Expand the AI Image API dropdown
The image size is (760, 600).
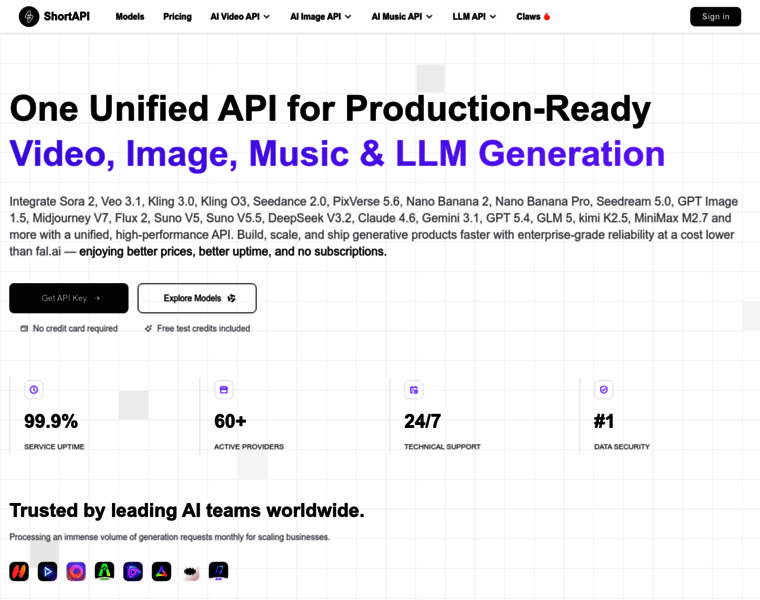click(x=320, y=16)
